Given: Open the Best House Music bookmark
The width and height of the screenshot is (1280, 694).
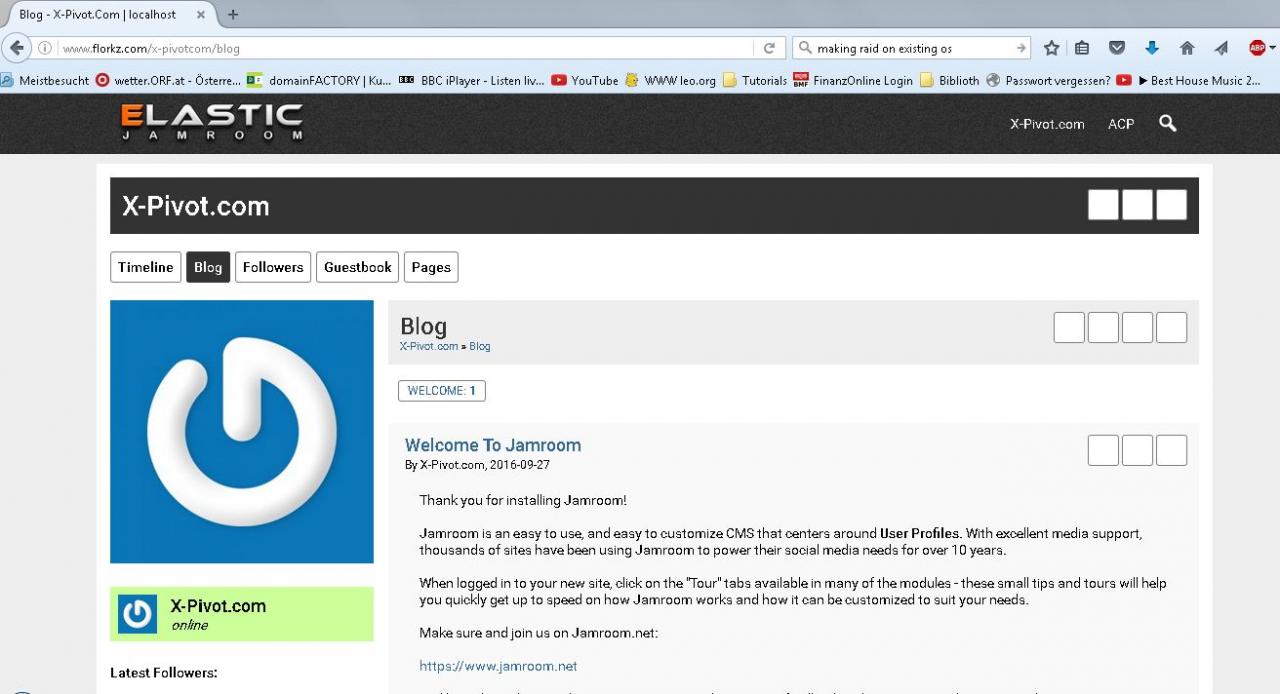Looking at the screenshot, I should [1190, 80].
